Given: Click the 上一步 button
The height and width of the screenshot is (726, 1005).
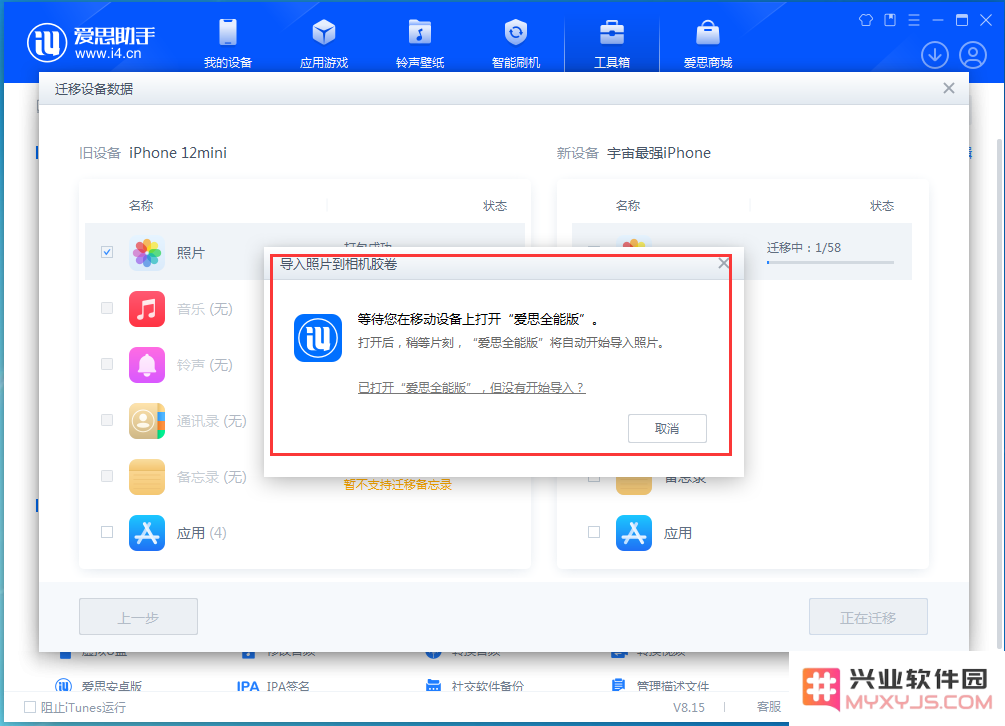Looking at the screenshot, I should pos(138,616).
